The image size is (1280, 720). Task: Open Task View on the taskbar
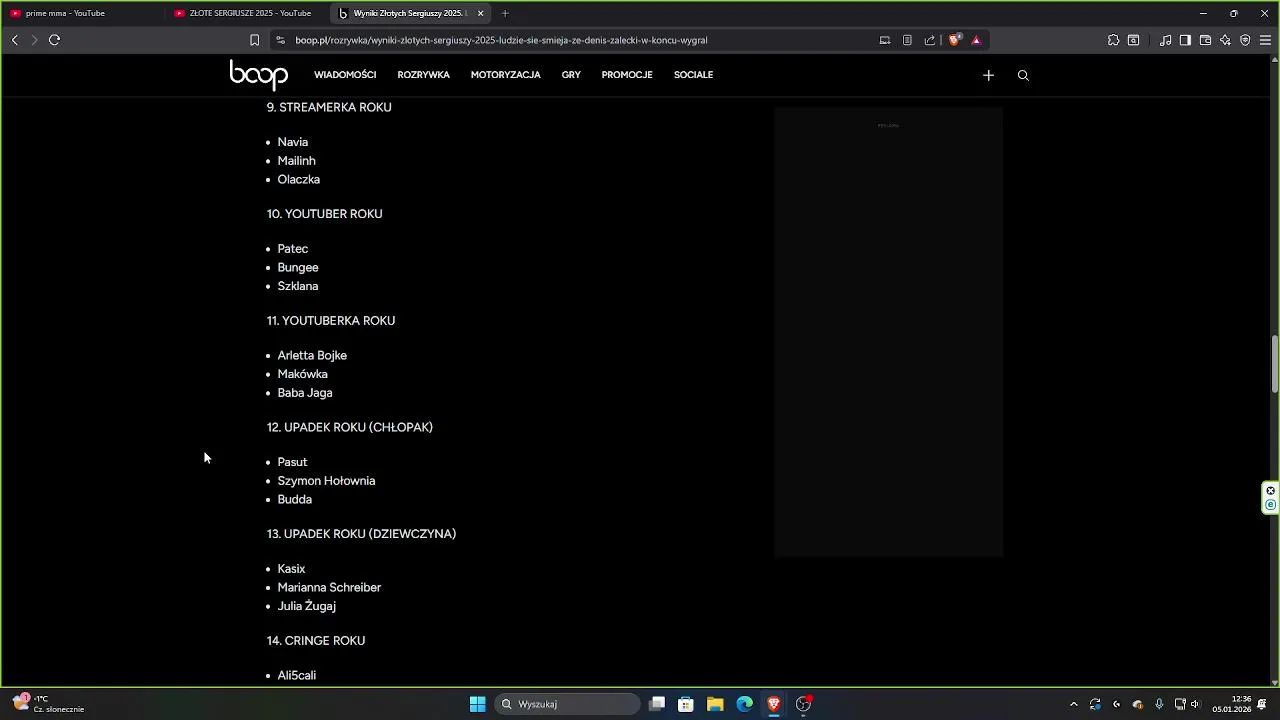[657, 704]
